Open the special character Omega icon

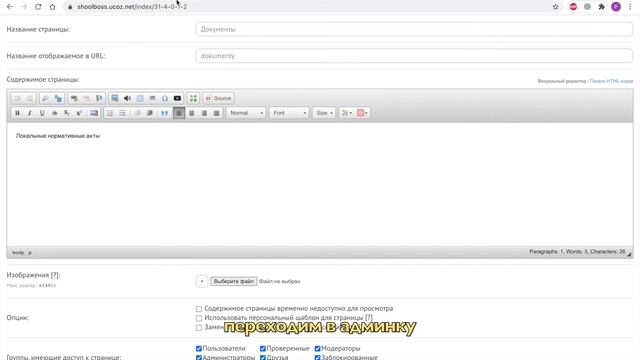[x=165, y=98]
